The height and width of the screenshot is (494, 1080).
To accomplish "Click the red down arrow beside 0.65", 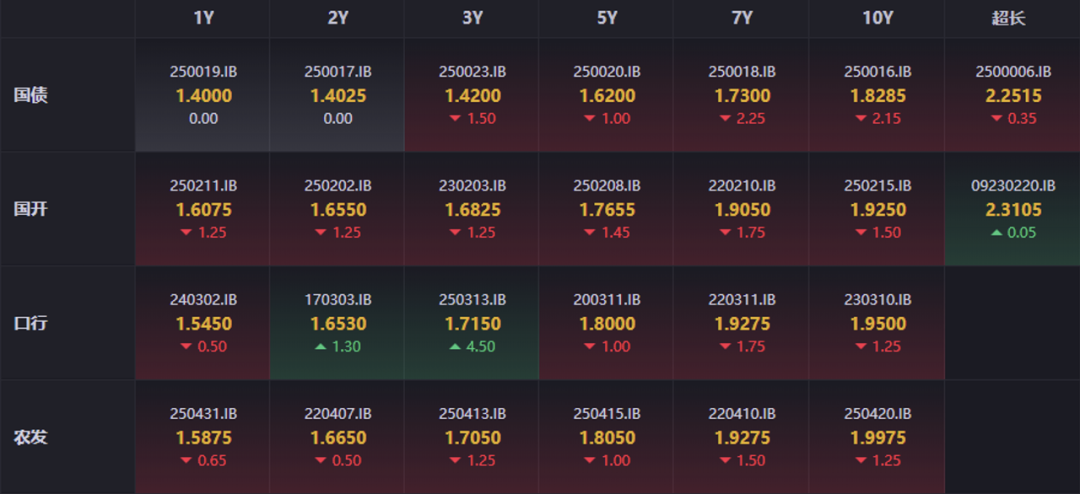I will (x=186, y=461).
